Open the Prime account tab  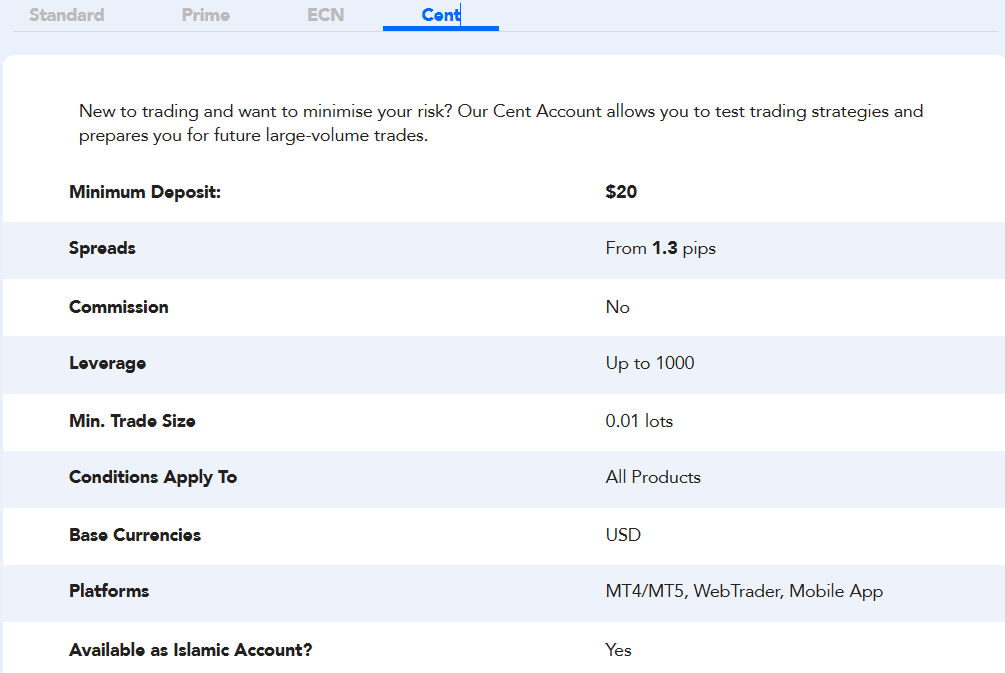pos(206,15)
